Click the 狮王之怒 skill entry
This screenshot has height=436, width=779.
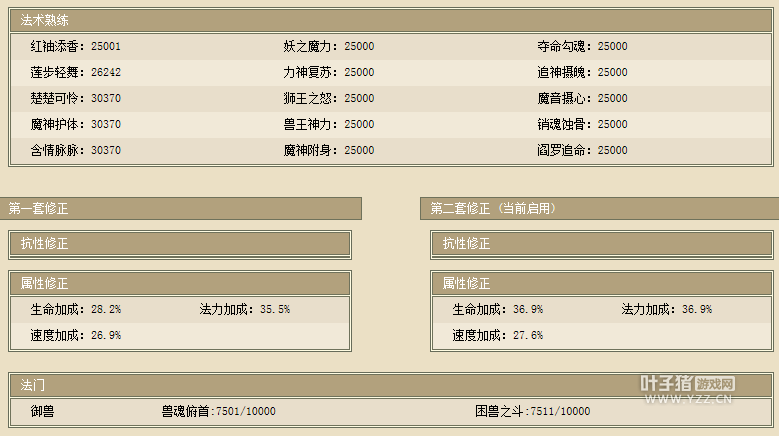(x=328, y=98)
